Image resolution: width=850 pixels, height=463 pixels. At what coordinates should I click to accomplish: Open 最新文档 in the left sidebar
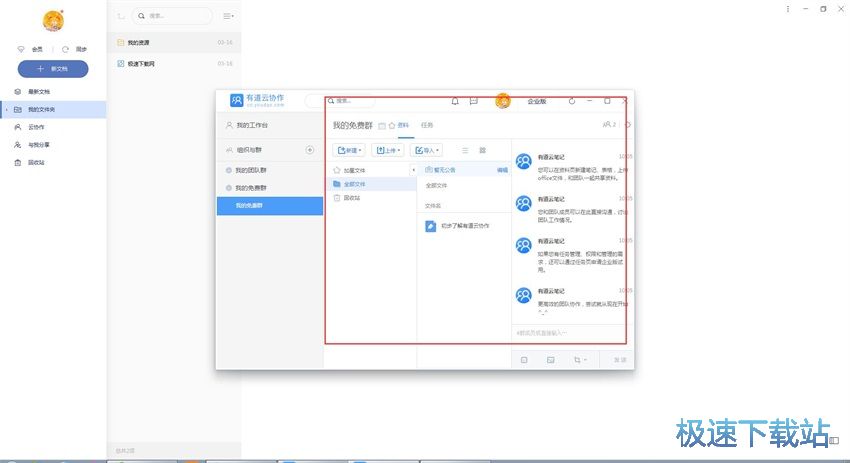(53, 92)
